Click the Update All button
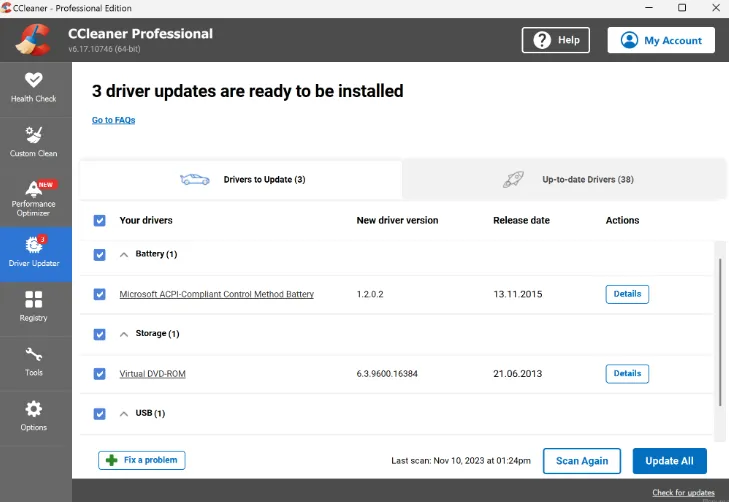The image size is (729, 502). (x=669, y=461)
